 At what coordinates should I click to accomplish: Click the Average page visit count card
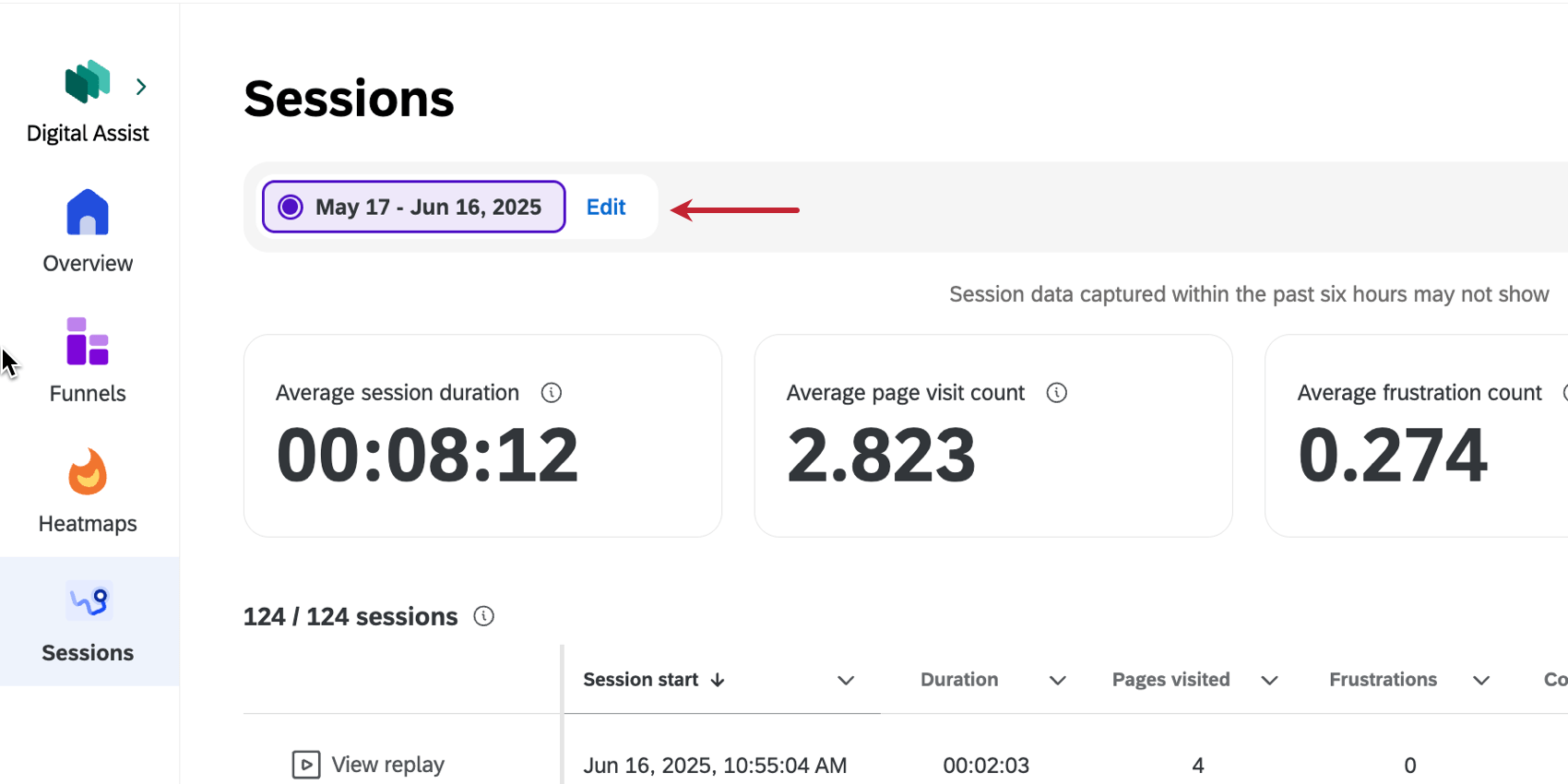point(993,435)
